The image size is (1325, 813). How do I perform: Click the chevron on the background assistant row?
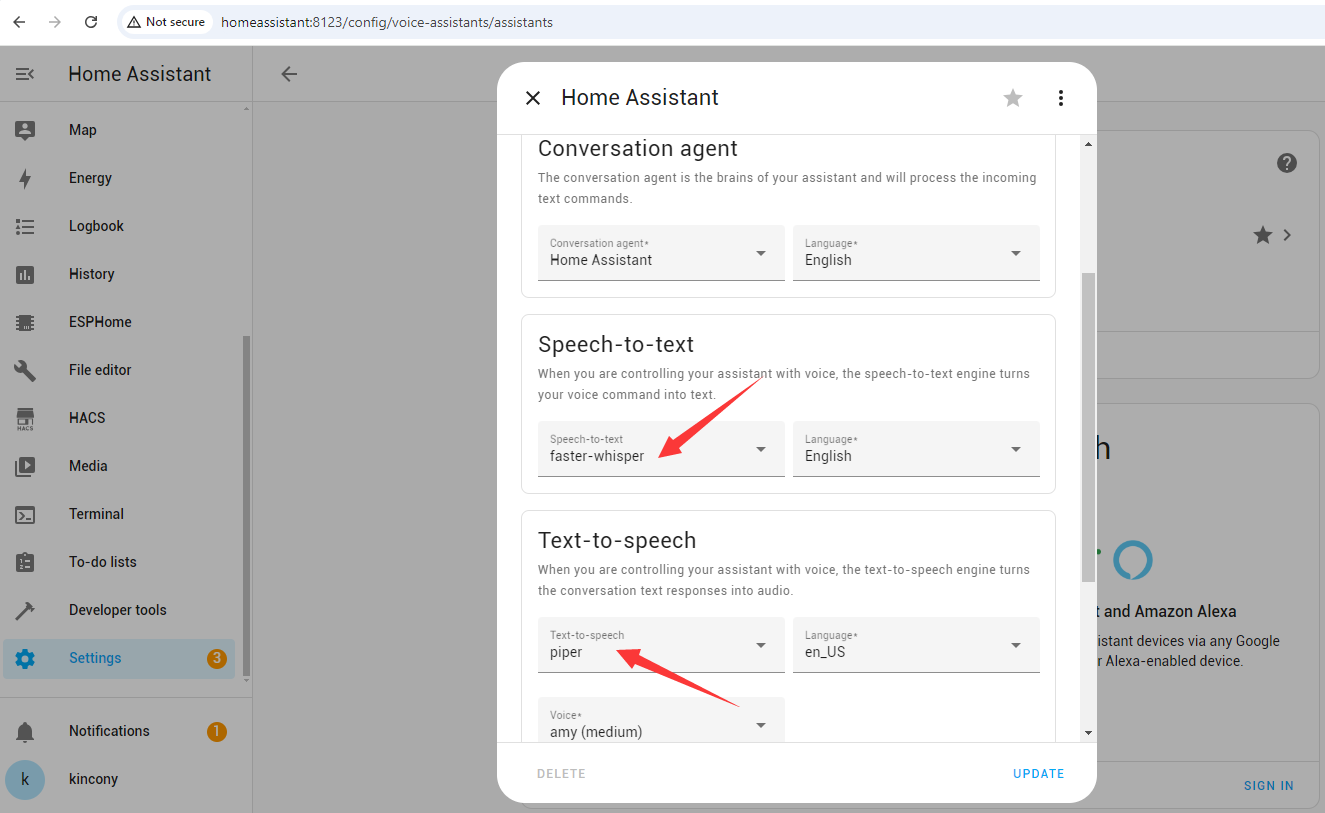[1287, 235]
